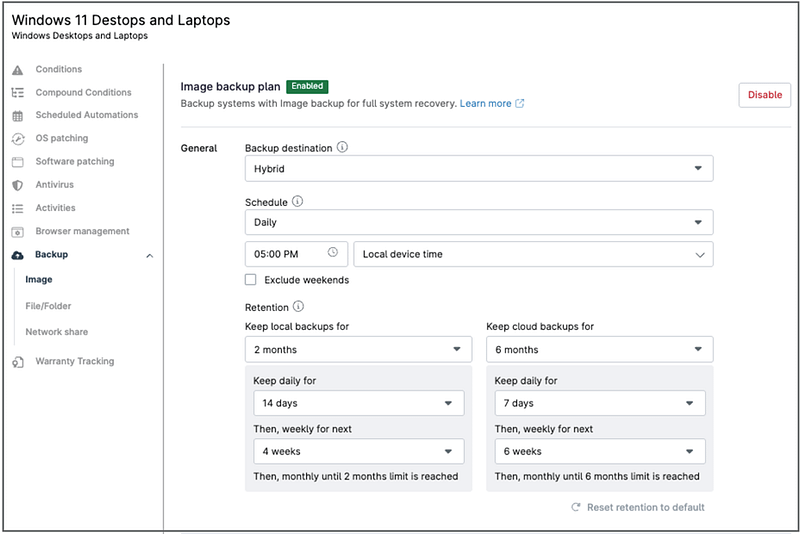Click the Schedule info icon

click(297, 201)
